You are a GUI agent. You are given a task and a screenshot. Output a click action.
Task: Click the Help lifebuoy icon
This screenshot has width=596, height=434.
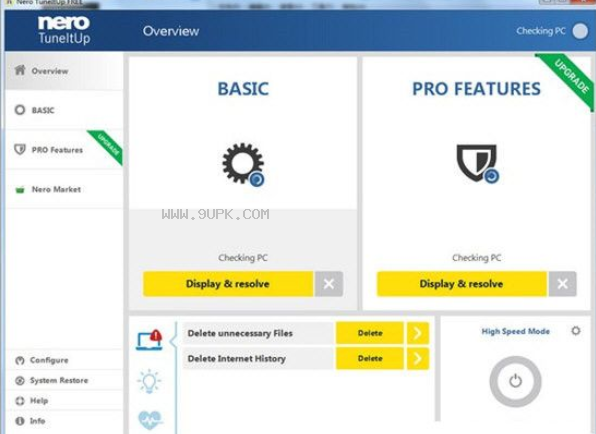click(20, 401)
